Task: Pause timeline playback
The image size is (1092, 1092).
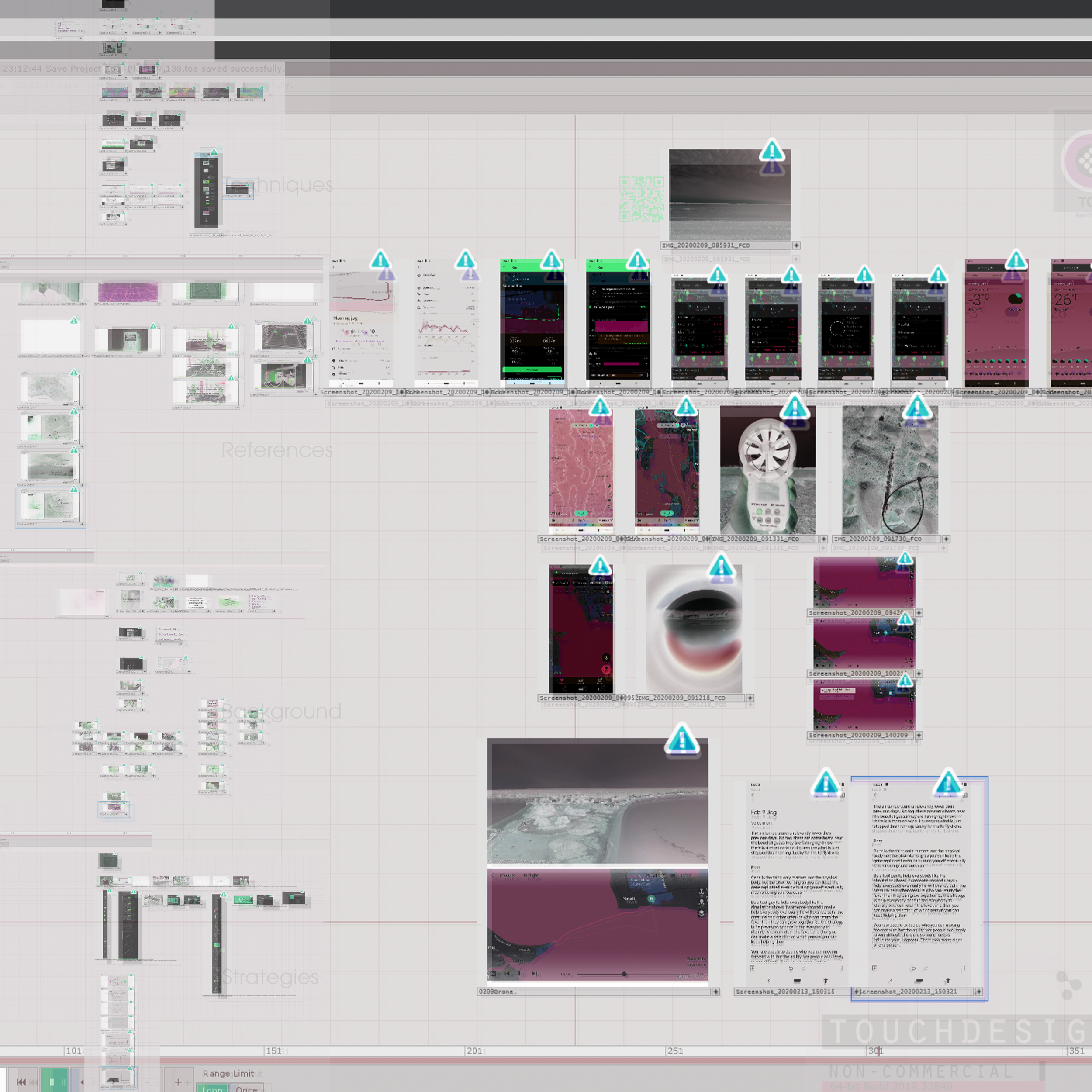Action: pos(53,1082)
